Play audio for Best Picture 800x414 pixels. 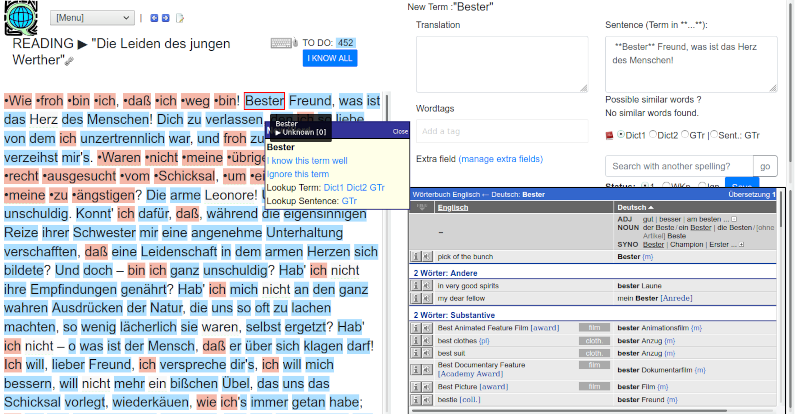tap(427, 386)
